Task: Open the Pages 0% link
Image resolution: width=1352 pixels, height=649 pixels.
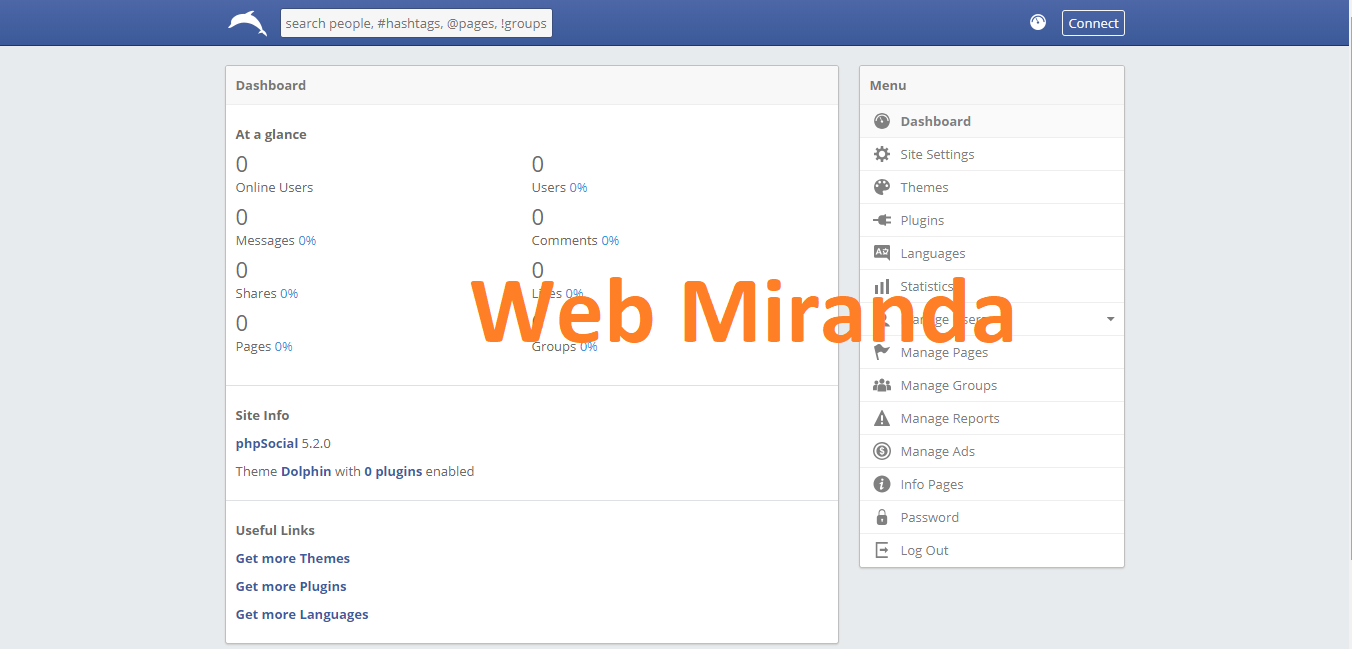Action: click(284, 346)
